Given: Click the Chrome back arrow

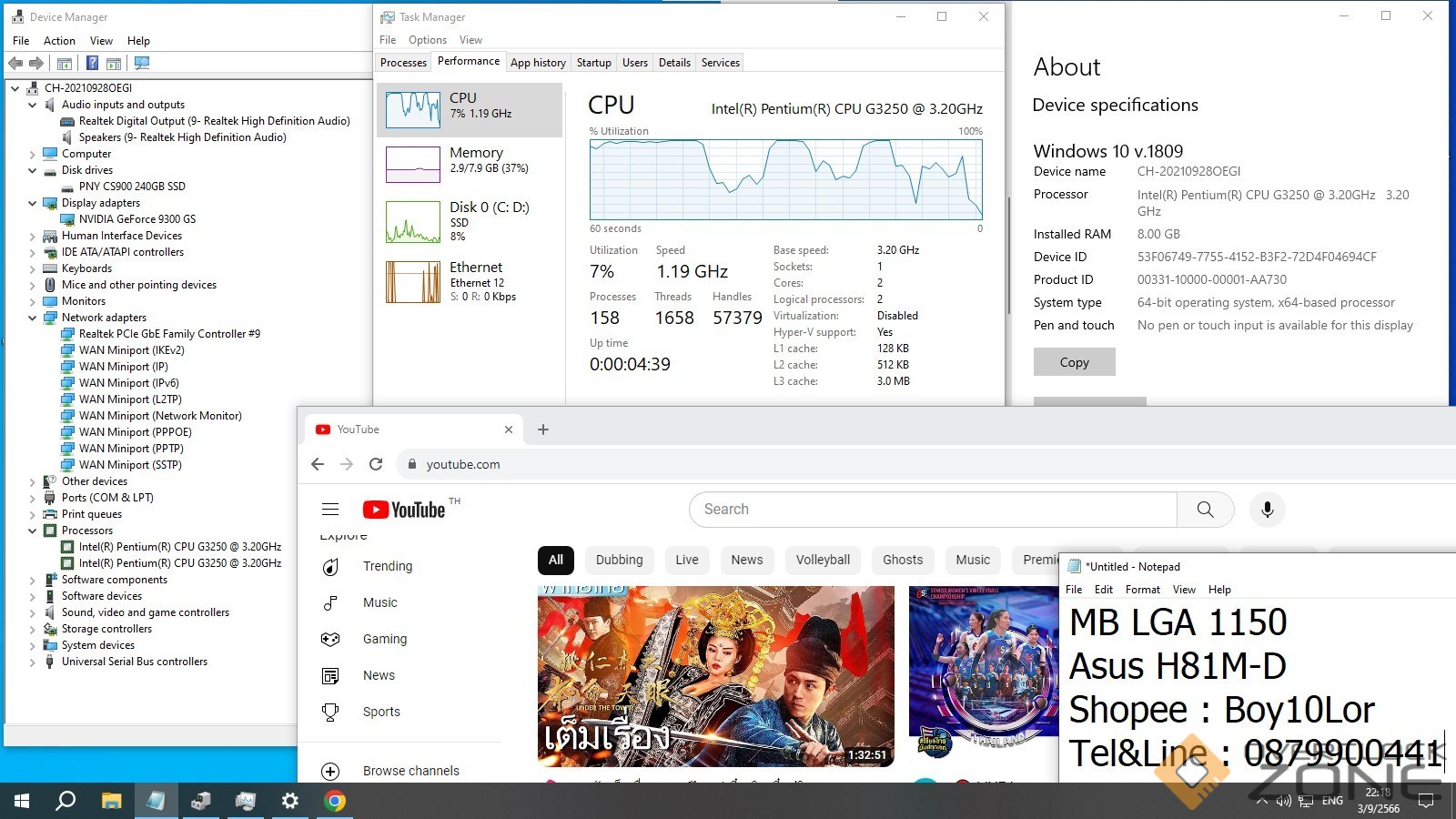Looking at the screenshot, I should click(318, 464).
